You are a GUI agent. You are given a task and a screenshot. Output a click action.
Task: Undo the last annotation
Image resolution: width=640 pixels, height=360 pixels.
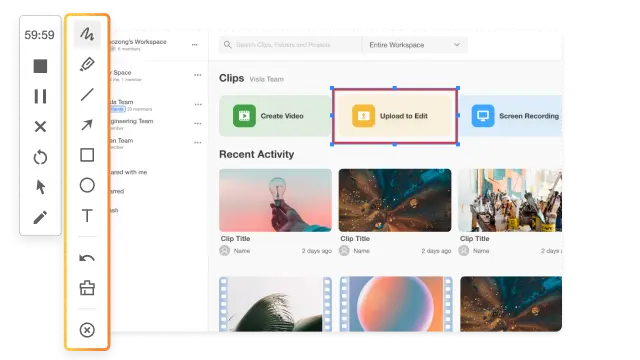click(87, 258)
